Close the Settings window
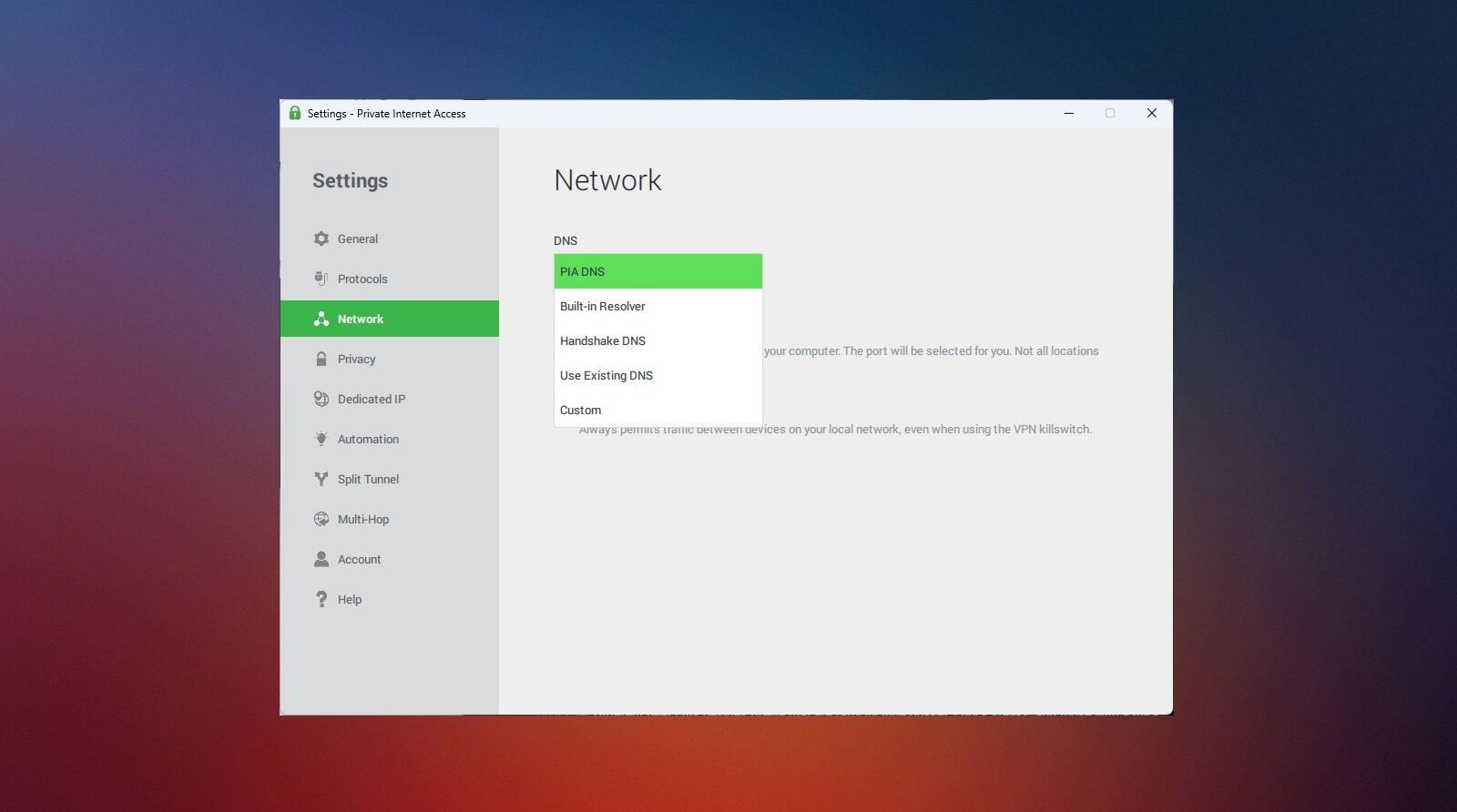The height and width of the screenshot is (812, 1457). [x=1152, y=113]
